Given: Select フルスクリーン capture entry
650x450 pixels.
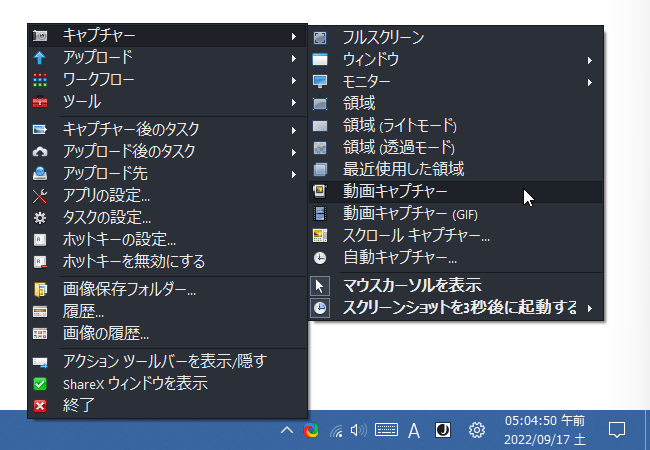Looking at the screenshot, I should coord(456,38).
